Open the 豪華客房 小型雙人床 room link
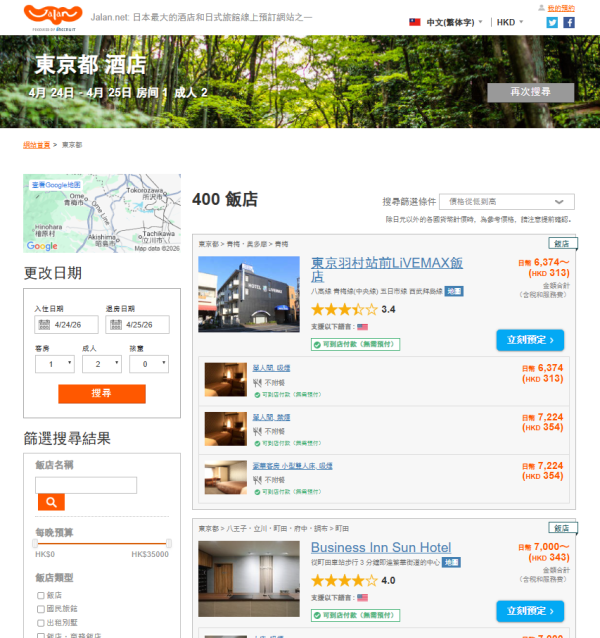This screenshot has height=638, width=600. [292, 466]
